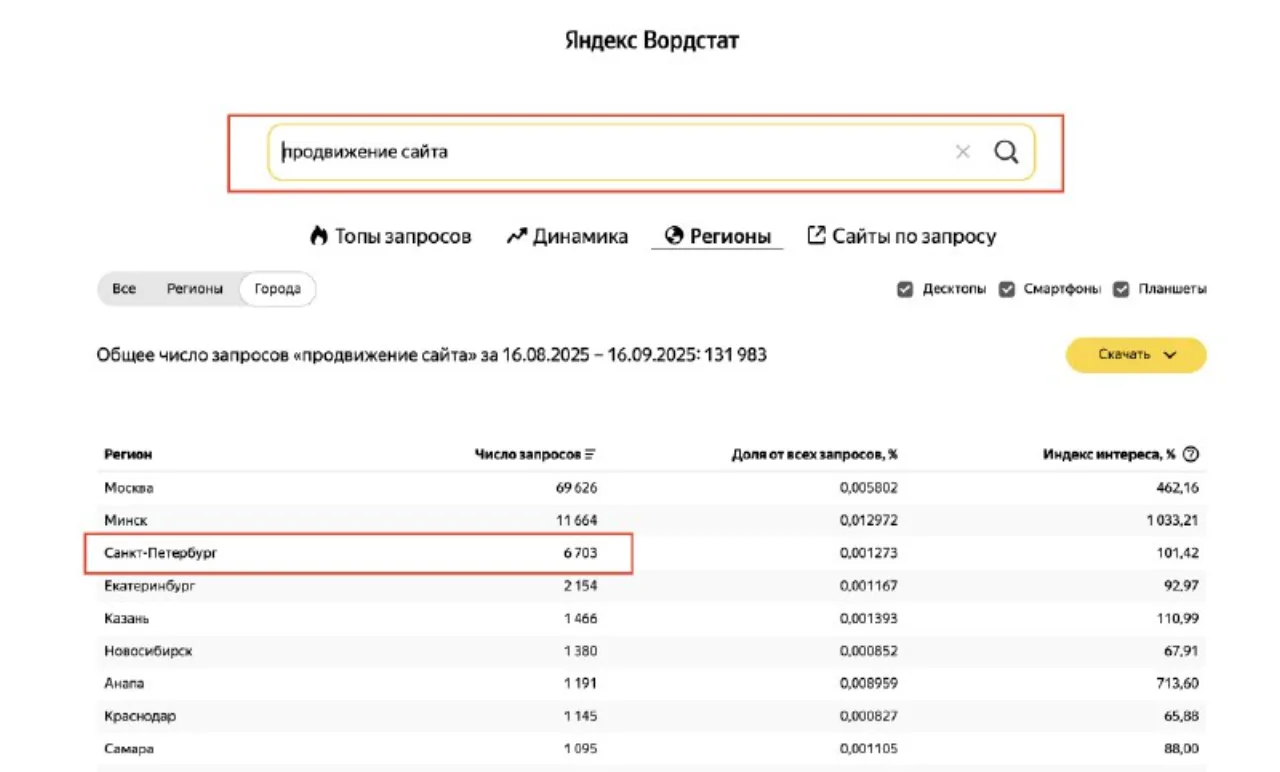Click the Екатеринбург row name

click(x=149, y=586)
